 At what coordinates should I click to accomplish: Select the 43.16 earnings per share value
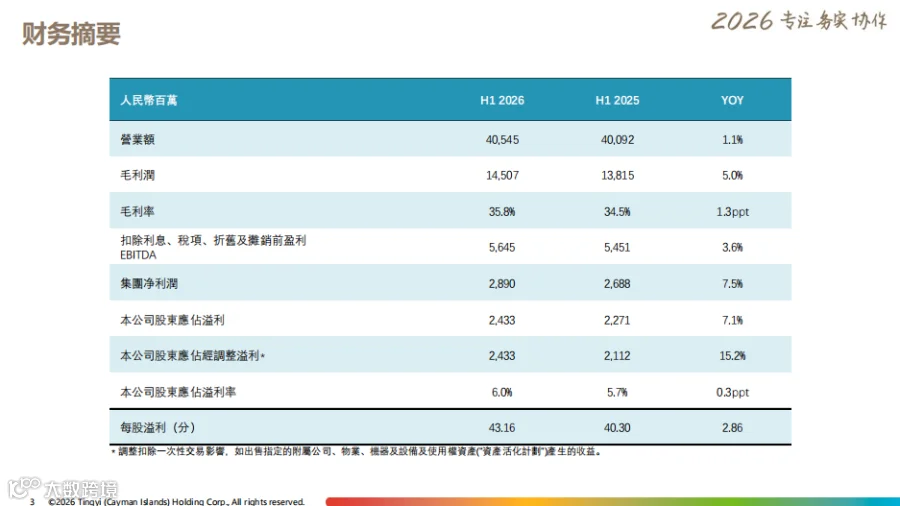(x=502, y=428)
